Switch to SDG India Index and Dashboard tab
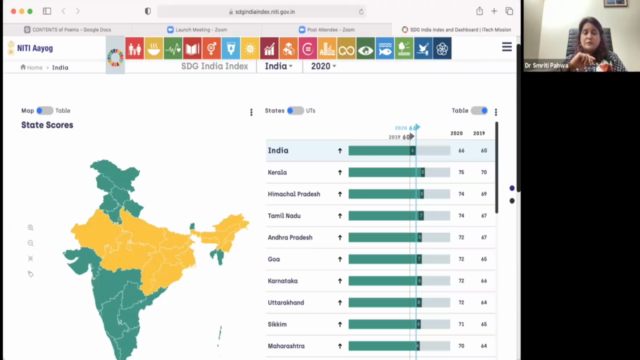The height and width of the screenshot is (360, 640). [x=456, y=30]
